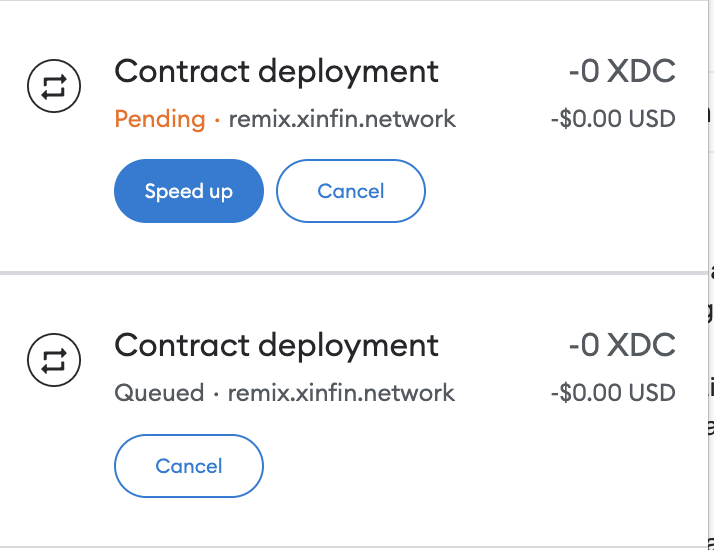Click -$0.00 USD value on Queued transaction
Screen dimensions: 714x550
[613, 393]
